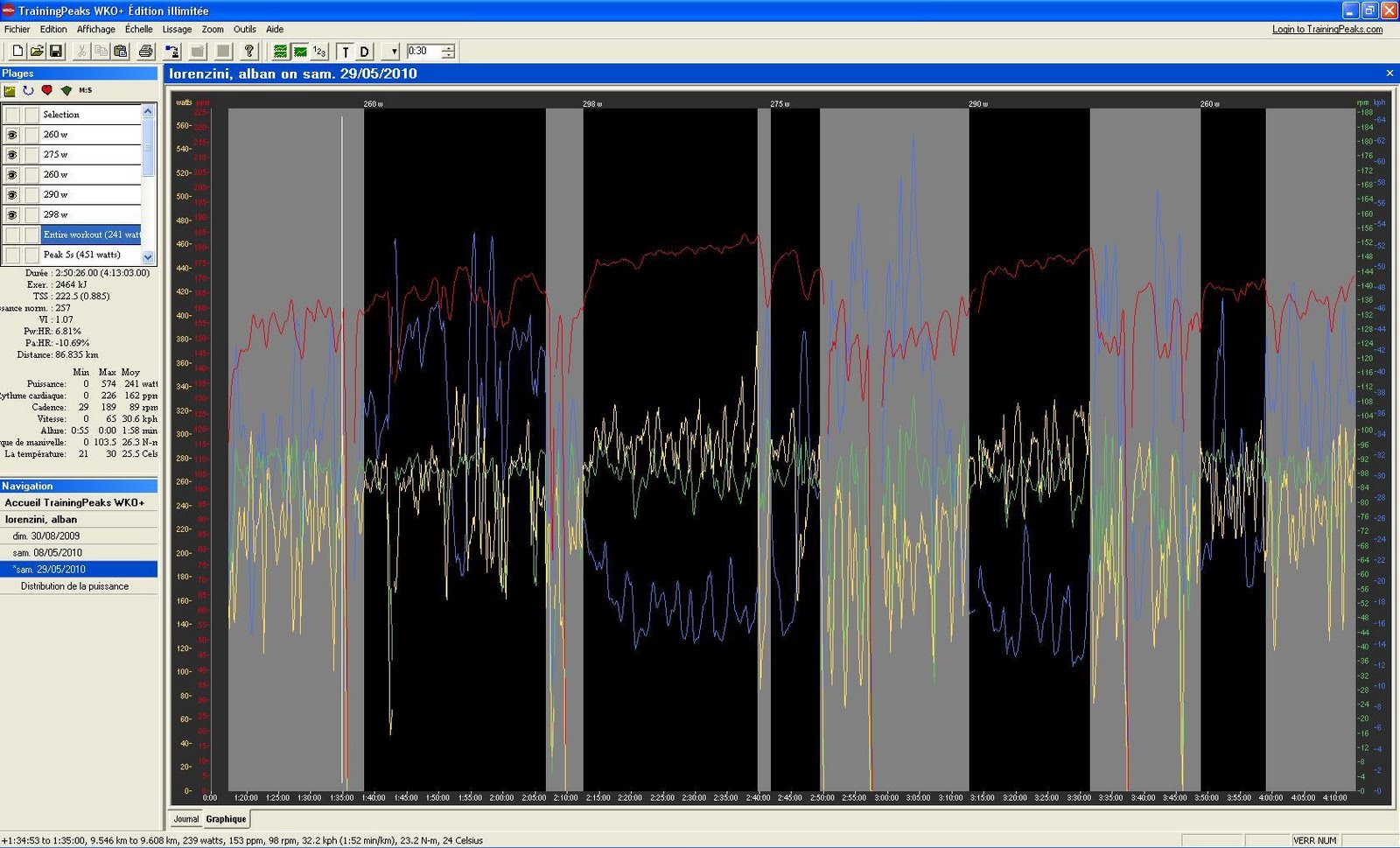
Task: Show the Peak 5s range via its eye box
Action: click(x=12, y=256)
